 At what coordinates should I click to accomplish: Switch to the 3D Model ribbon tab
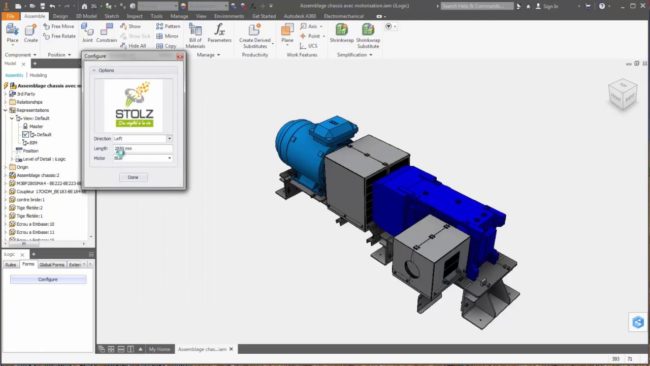86,16
